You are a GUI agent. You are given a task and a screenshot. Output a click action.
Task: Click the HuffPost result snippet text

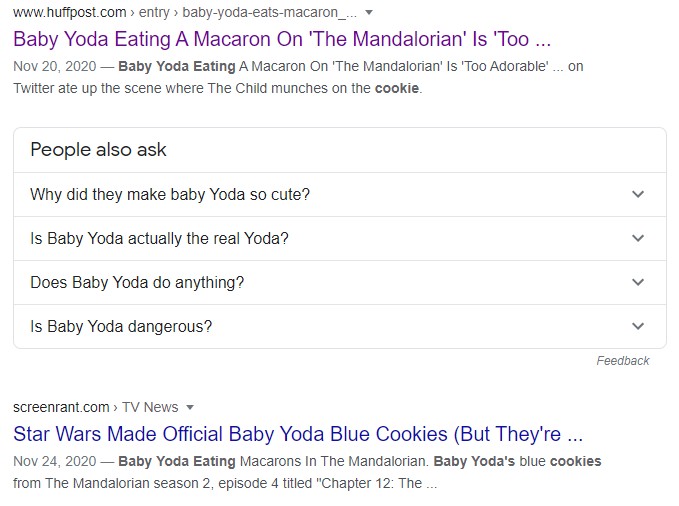(x=300, y=78)
